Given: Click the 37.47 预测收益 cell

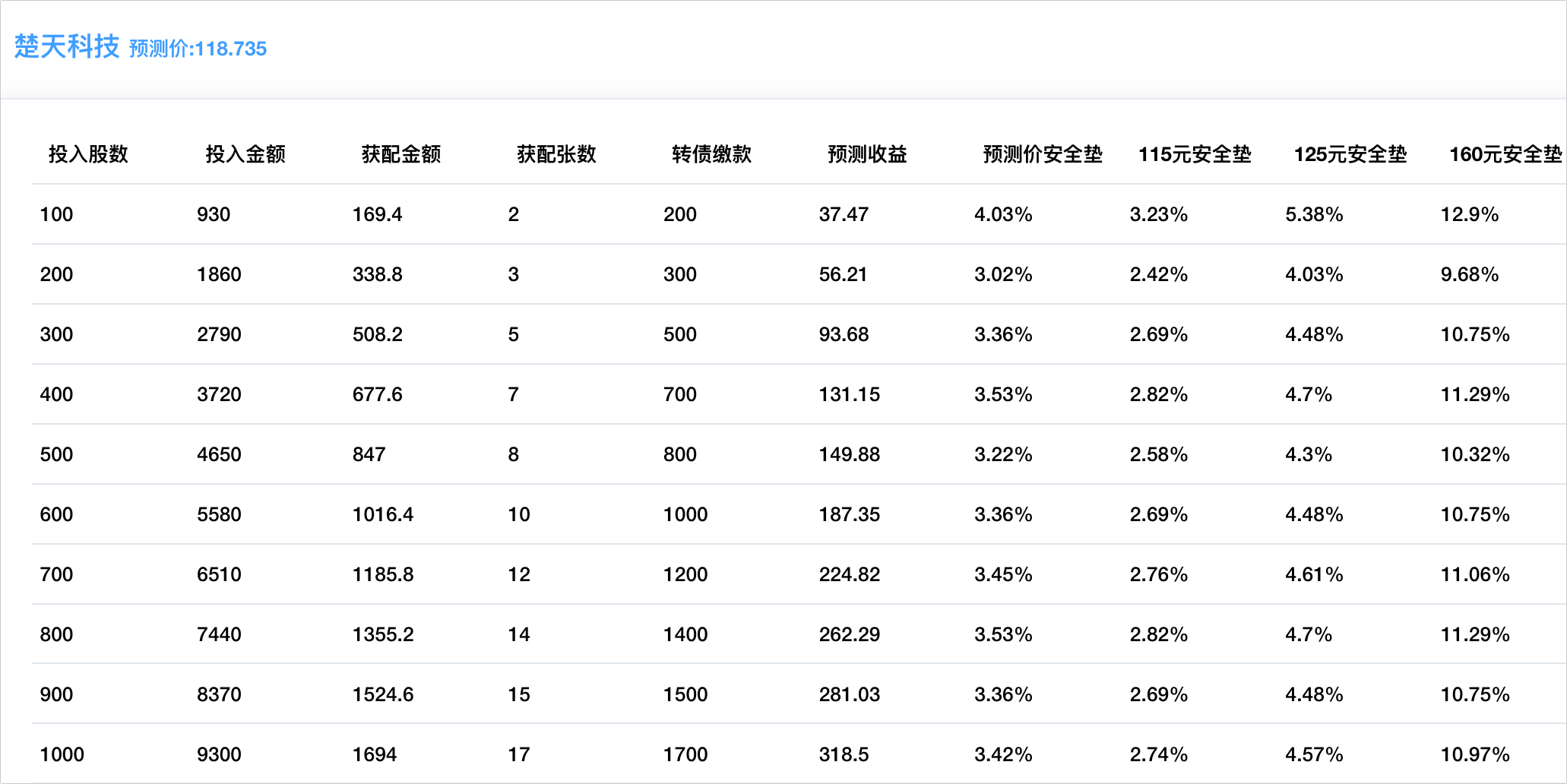Looking at the screenshot, I should (844, 214).
